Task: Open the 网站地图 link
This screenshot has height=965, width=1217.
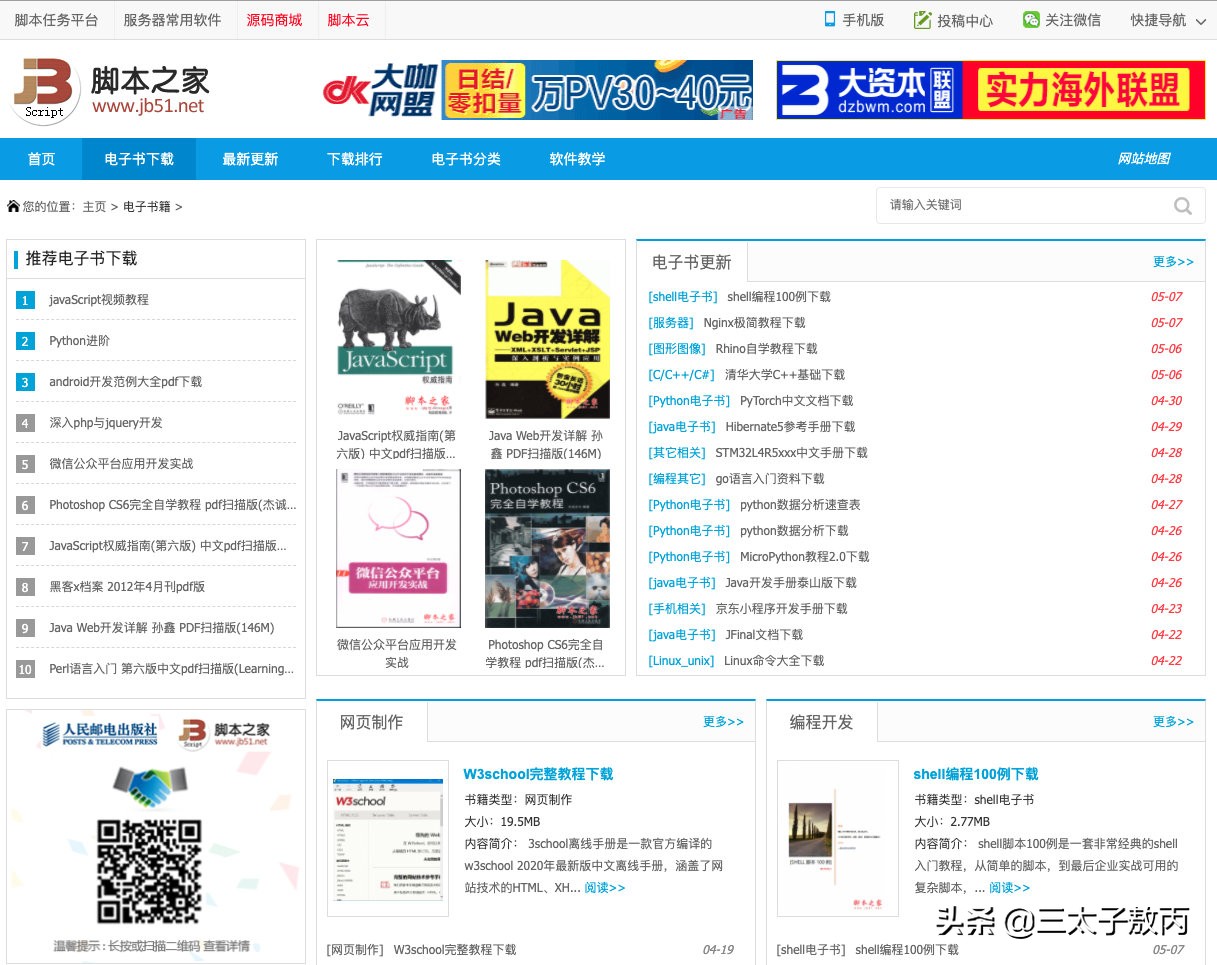Action: 1144,159
